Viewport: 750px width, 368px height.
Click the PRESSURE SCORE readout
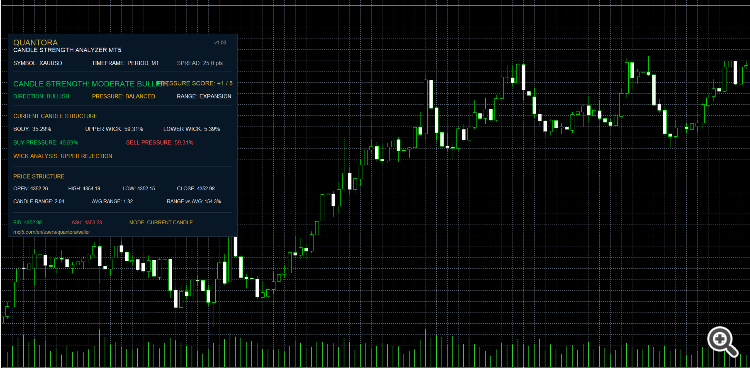195,83
